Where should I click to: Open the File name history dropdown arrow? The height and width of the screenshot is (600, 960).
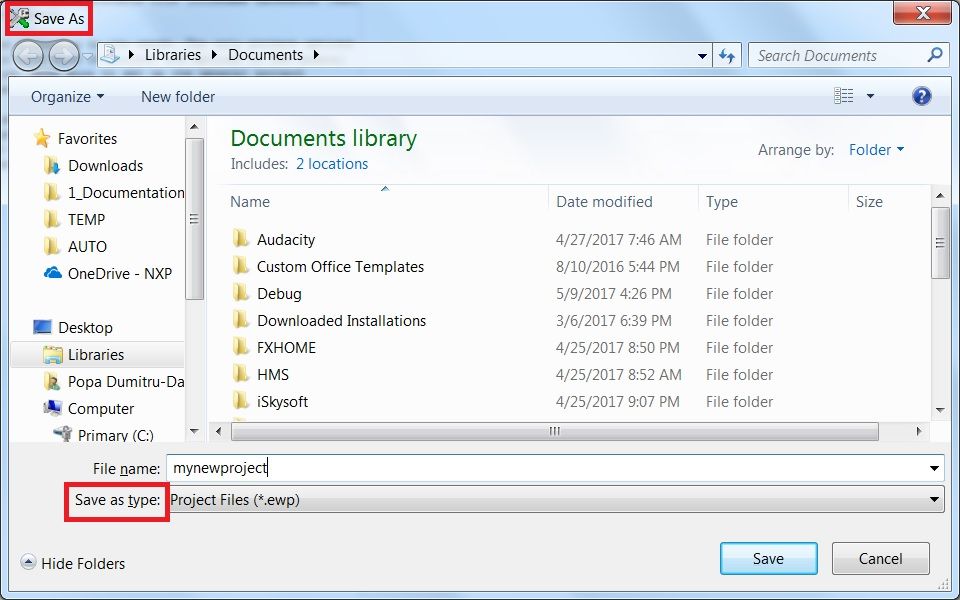[x=934, y=468]
